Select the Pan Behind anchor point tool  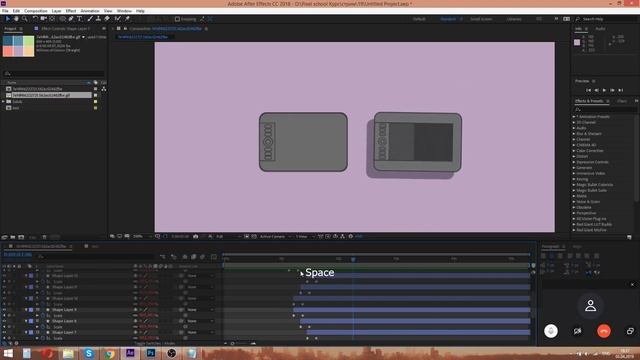point(52,19)
